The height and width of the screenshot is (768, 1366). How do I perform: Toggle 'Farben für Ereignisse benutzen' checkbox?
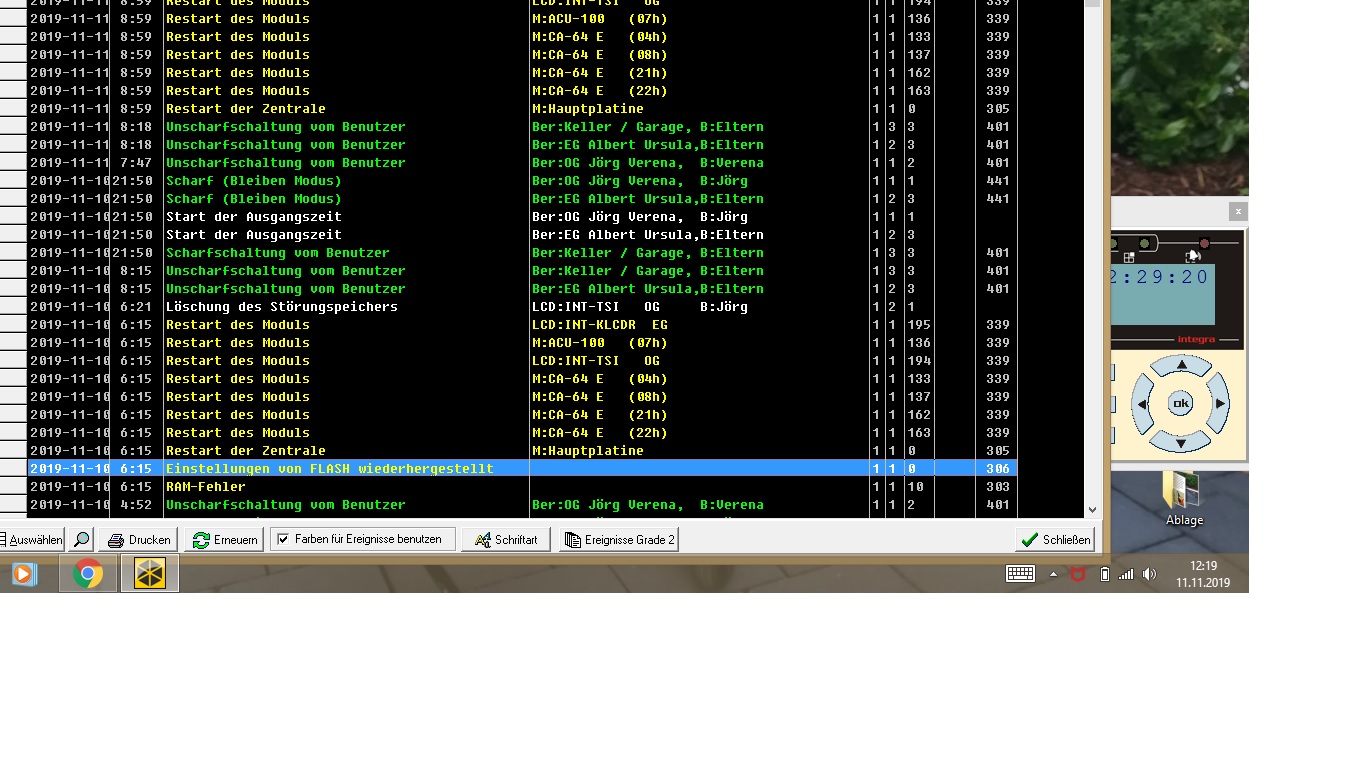click(284, 539)
